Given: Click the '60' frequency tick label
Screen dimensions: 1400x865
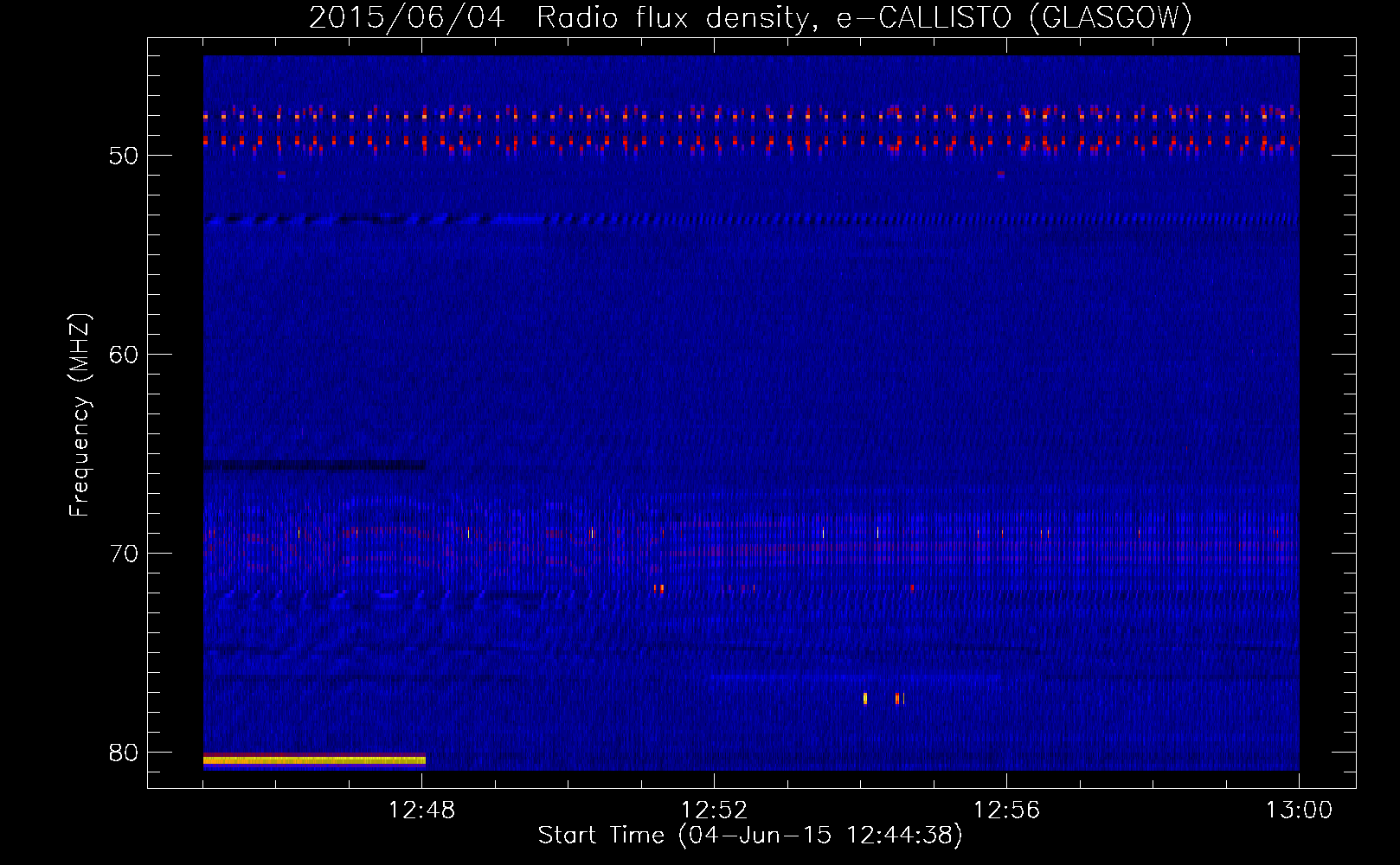Looking at the screenshot, I should [x=124, y=355].
